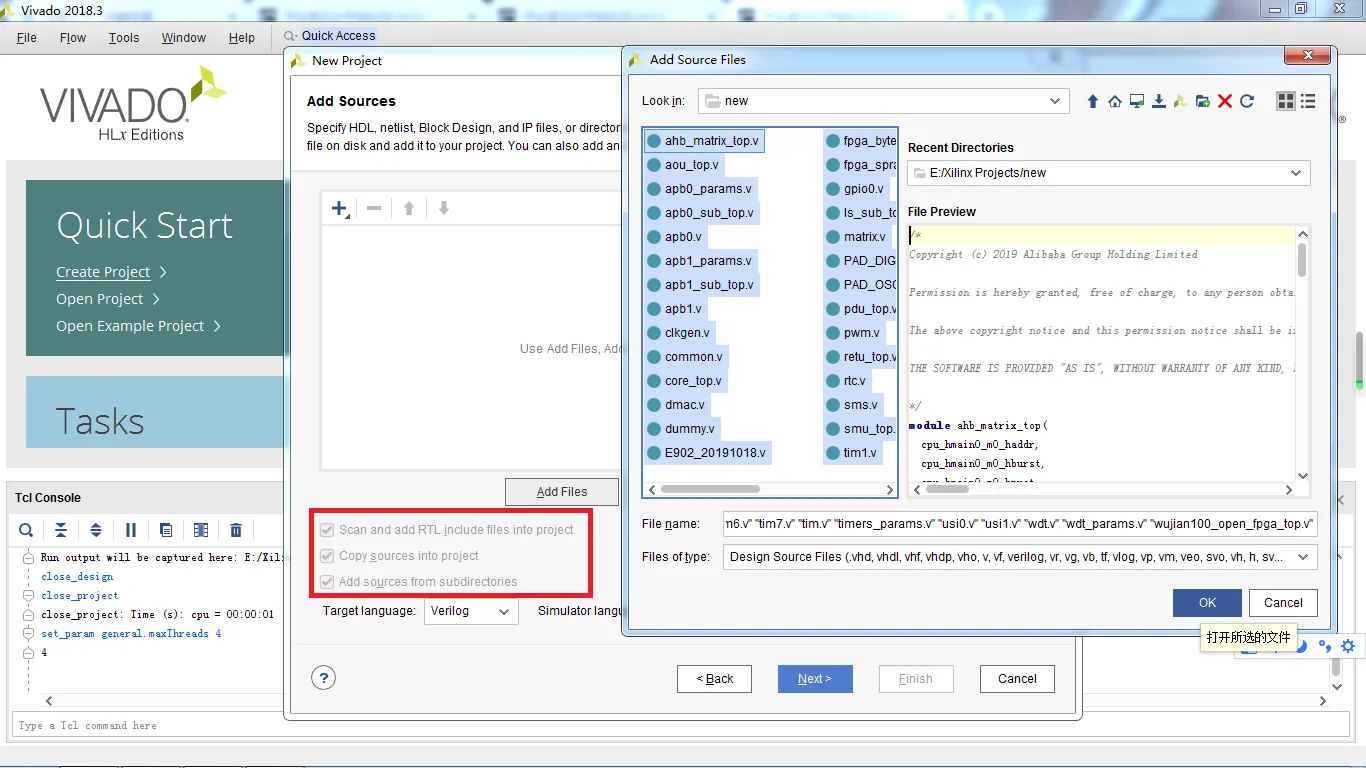Clear the Tcl Console with trash icon
The image size is (1366, 768).
point(236,530)
